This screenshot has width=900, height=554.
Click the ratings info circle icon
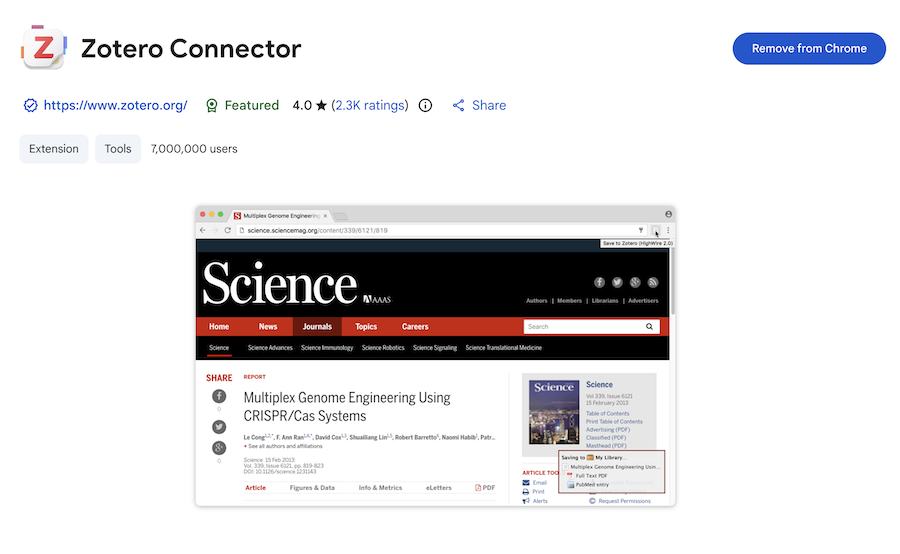[x=425, y=105]
